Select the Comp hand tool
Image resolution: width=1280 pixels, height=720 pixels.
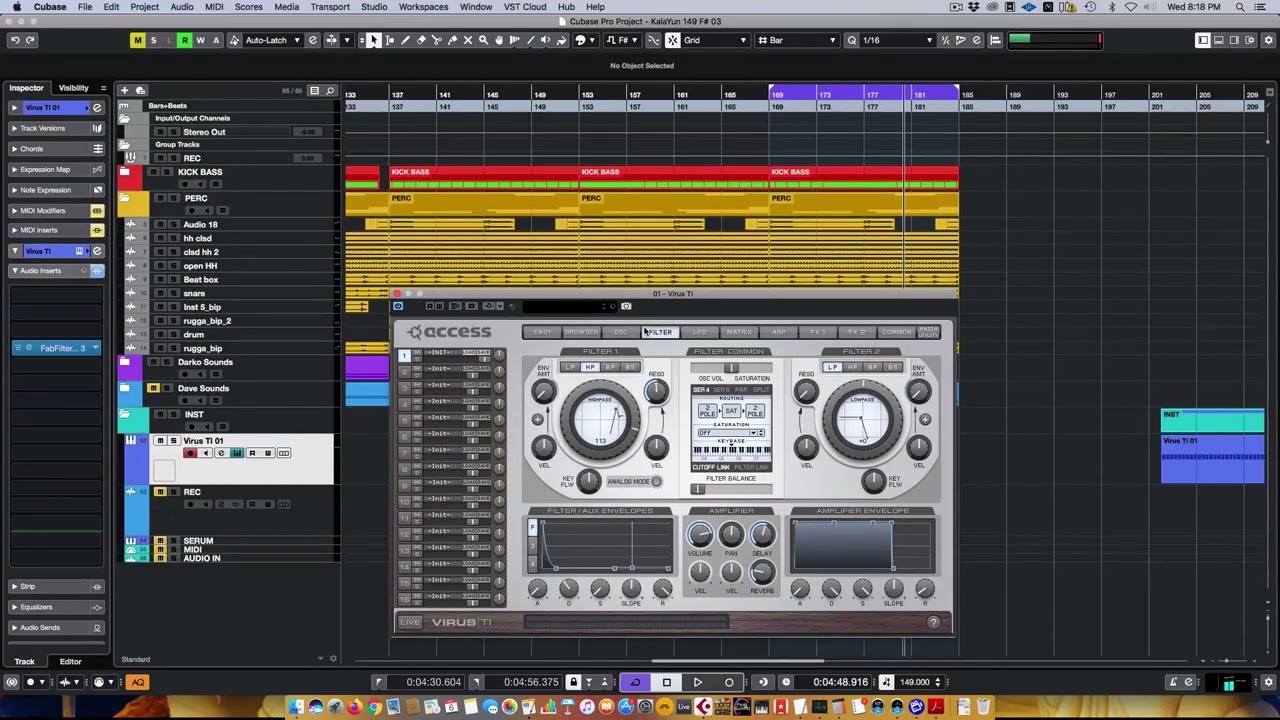(499, 40)
